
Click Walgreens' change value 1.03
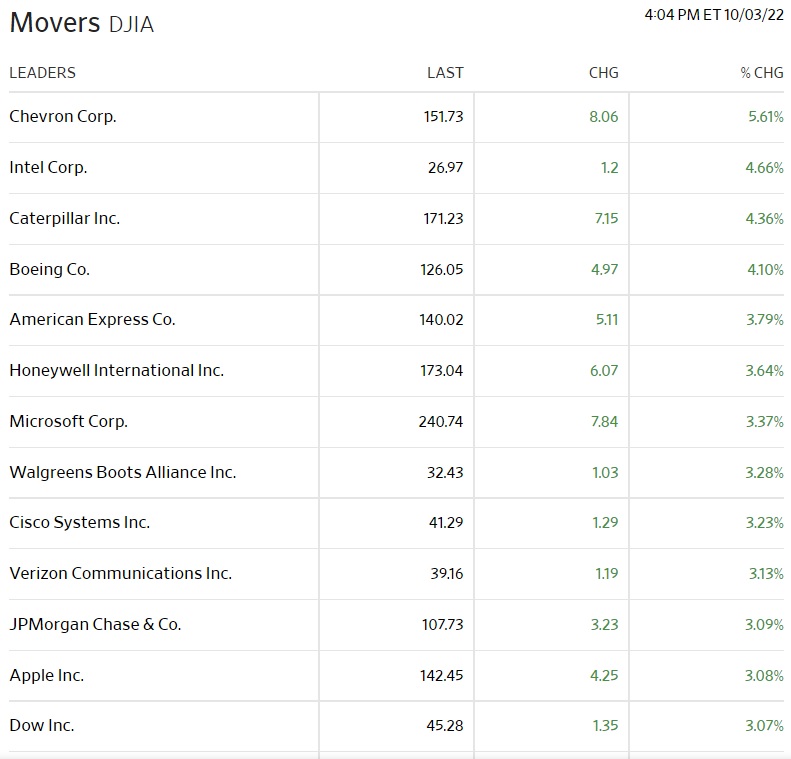605,472
